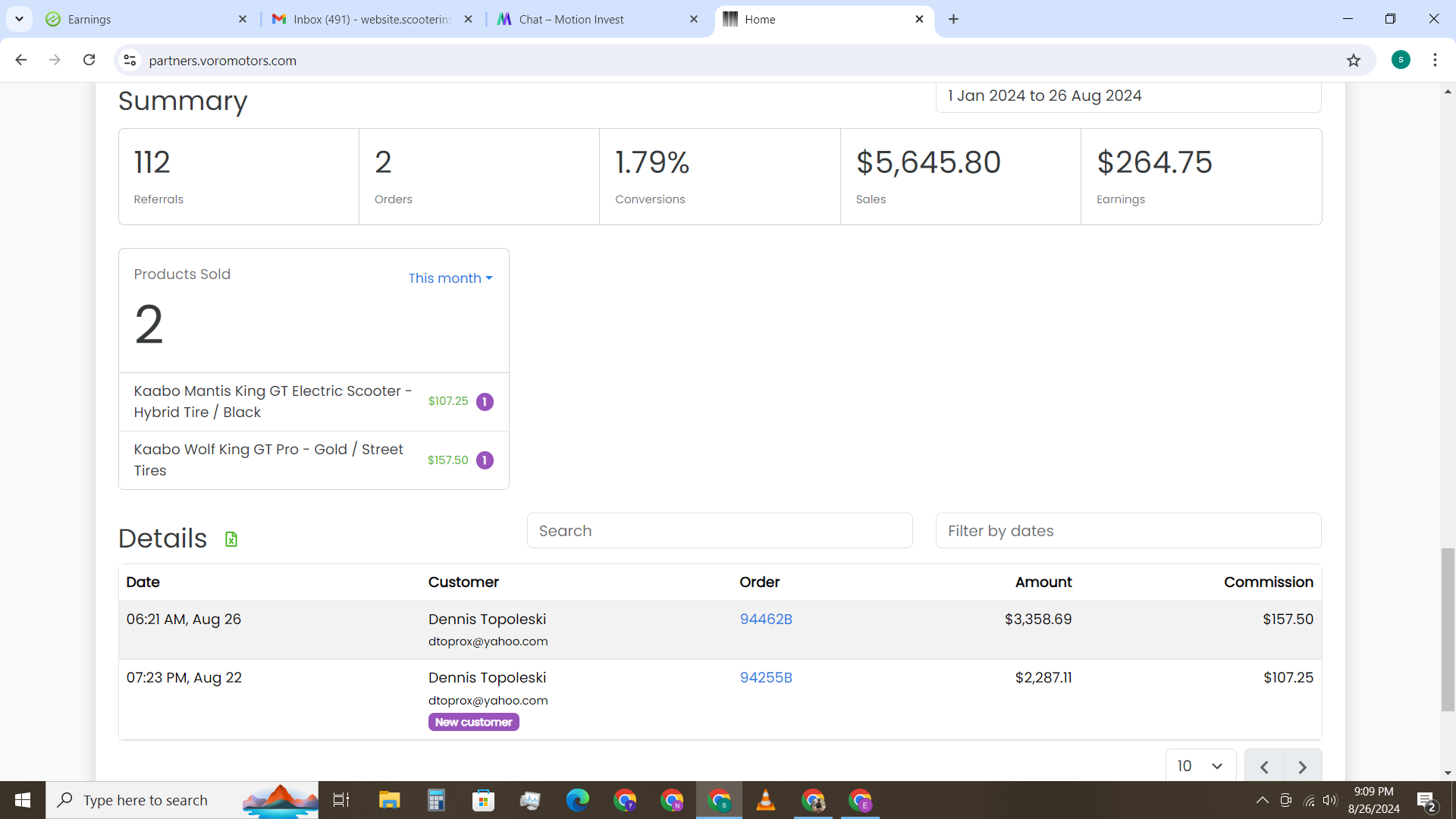Open the Windows Start menu

click(23, 800)
